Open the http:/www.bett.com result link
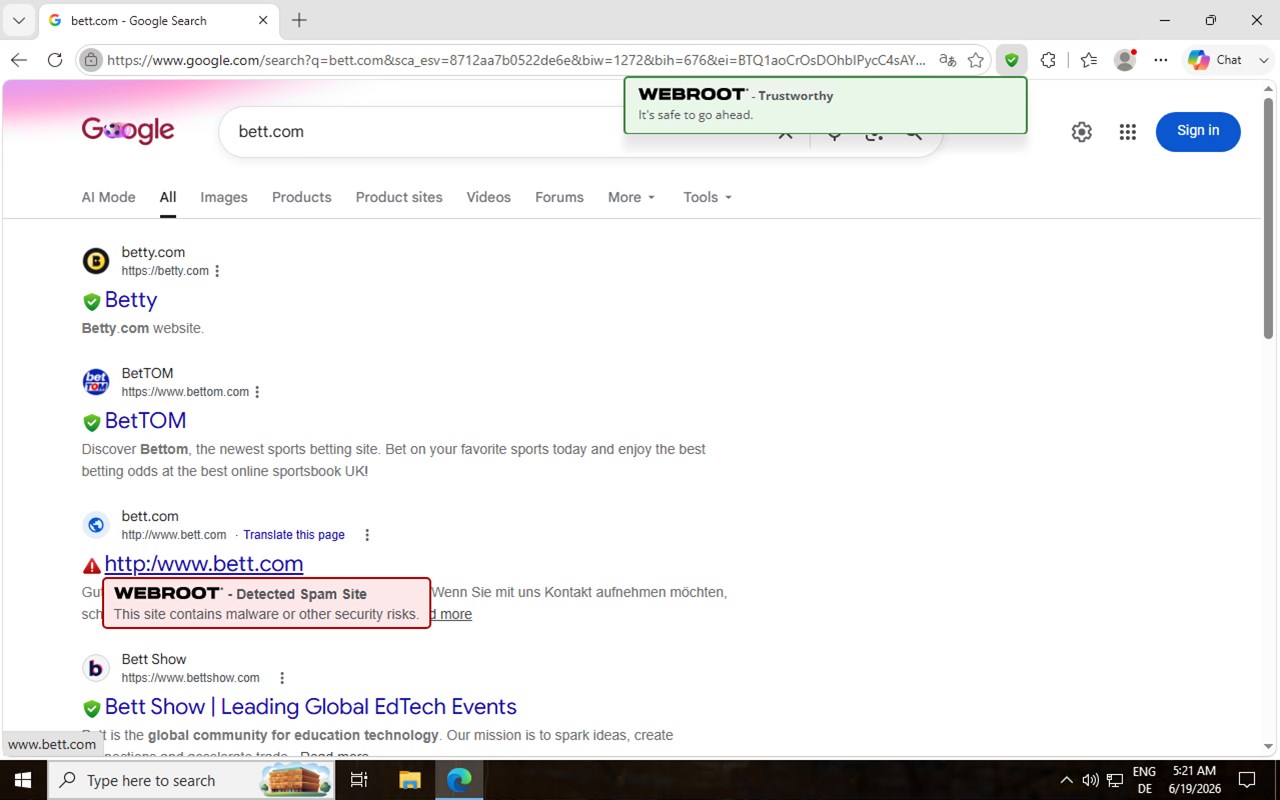The image size is (1280, 800). point(204,564)
